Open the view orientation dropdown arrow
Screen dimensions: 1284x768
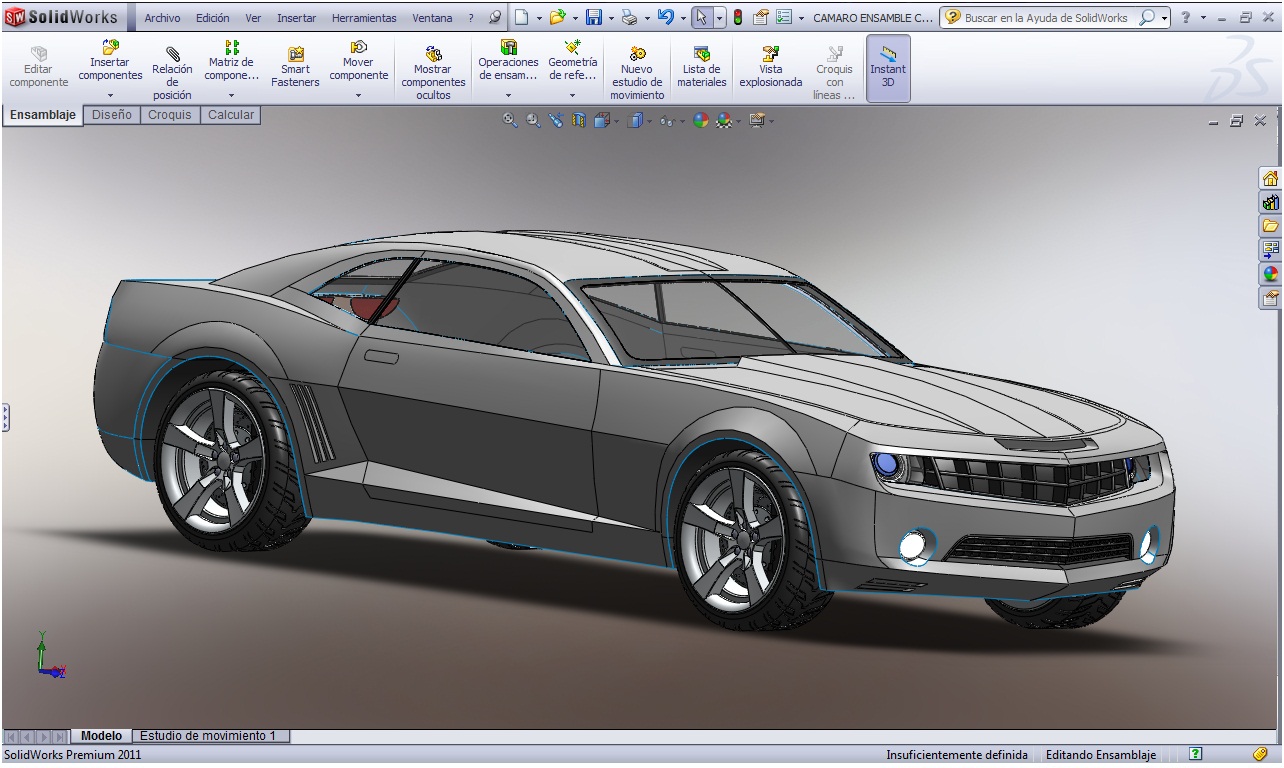point(616,122)
